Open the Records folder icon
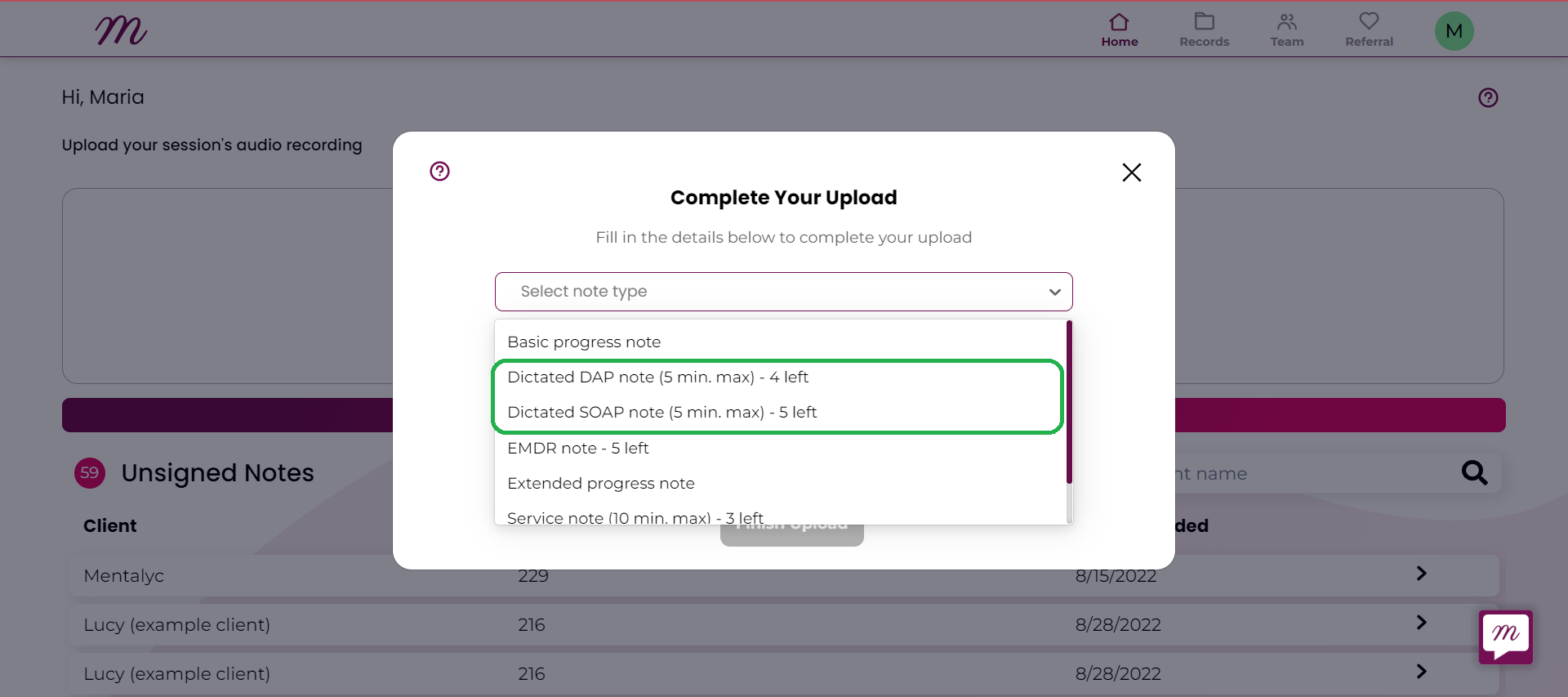Image resolution: width=1568 pixels, height=697 pixels. [x=1204, y=22]
